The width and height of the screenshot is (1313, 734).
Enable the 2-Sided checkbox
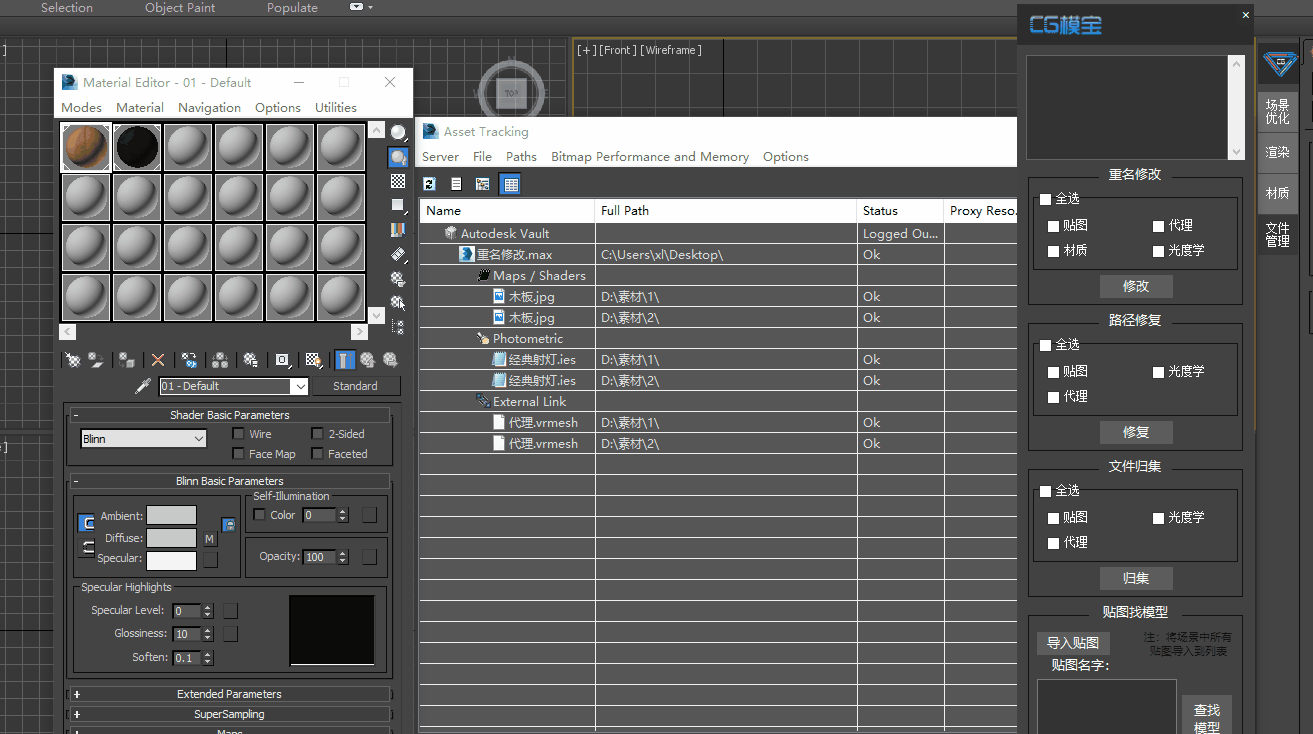click(318, 434)
